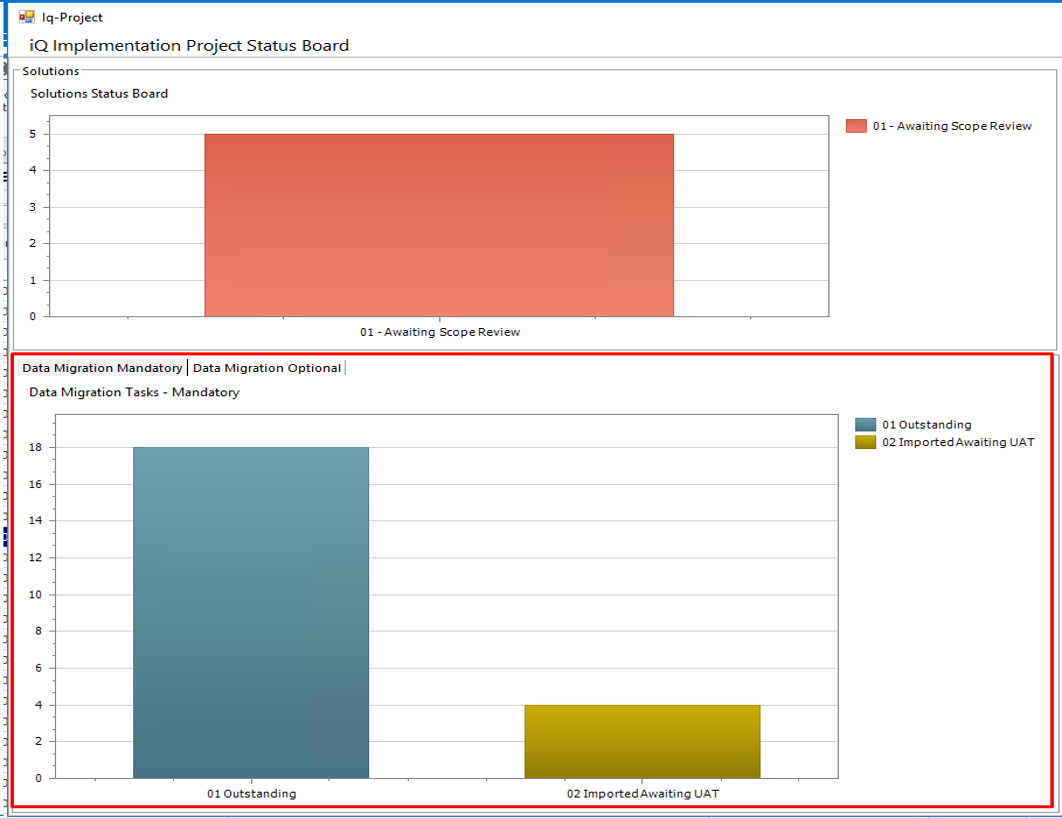
Task: Select the Data Migration Mandatory tab
Action: point(101,367)
